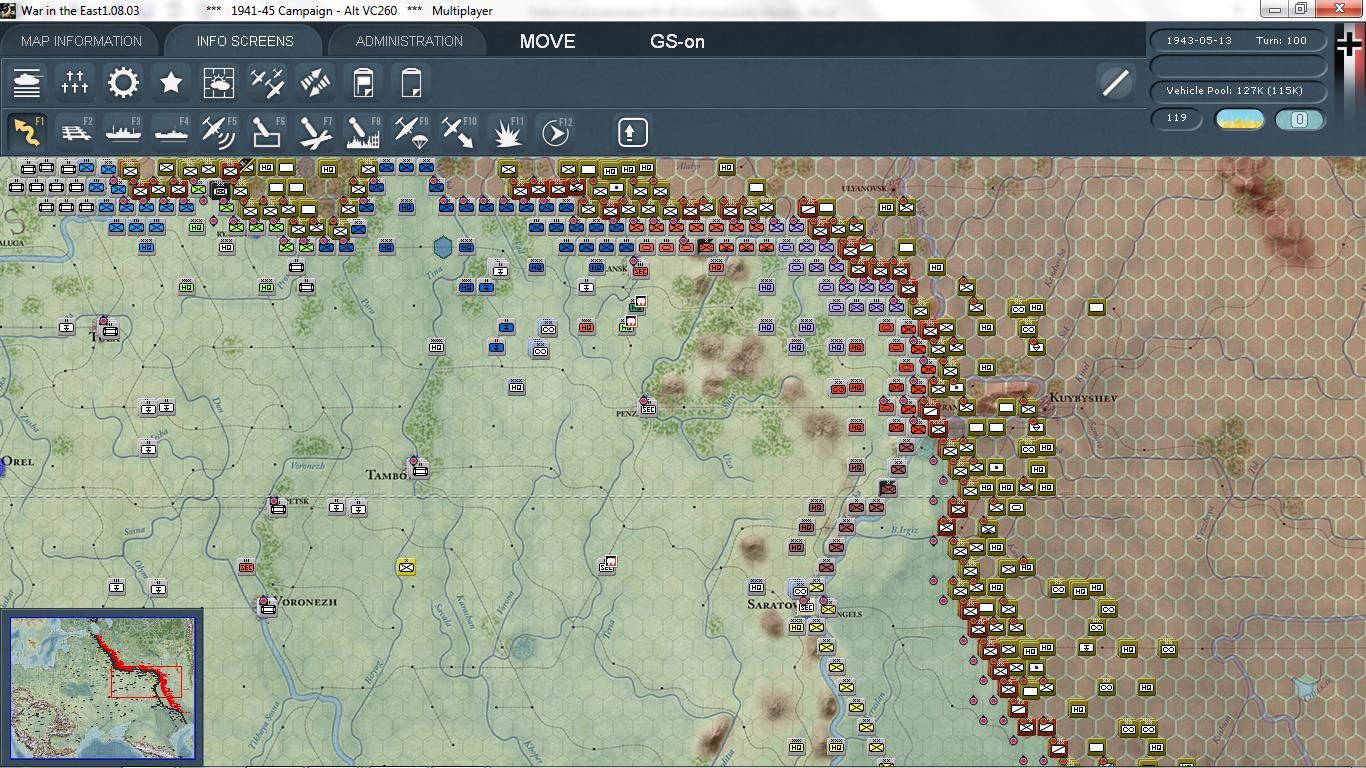Select the Info Screens tab
The height and width of the screenshot is (768, 1366).
(x=245, y=41)
